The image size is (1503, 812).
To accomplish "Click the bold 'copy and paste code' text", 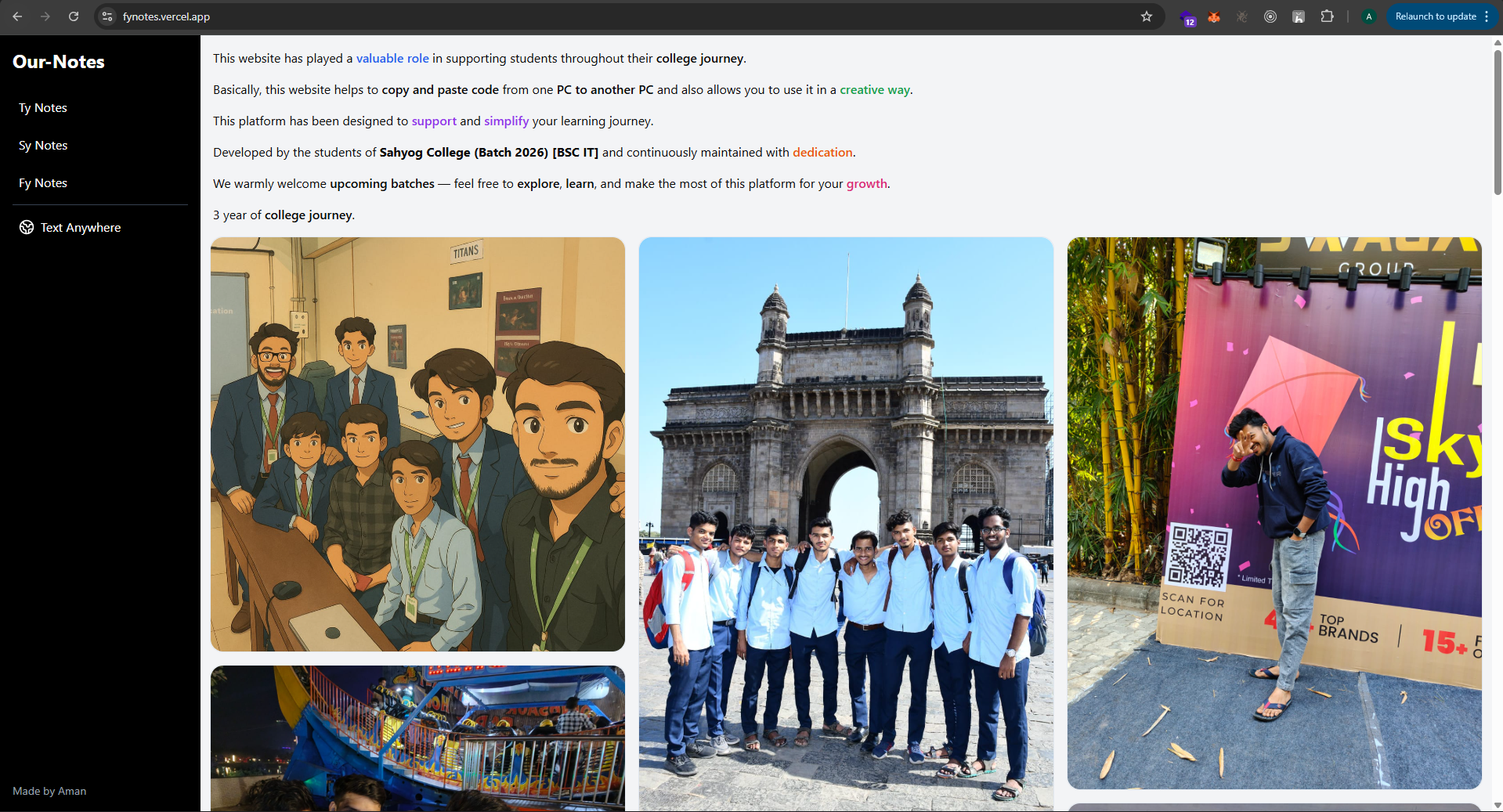I will (x=440, y=90).
